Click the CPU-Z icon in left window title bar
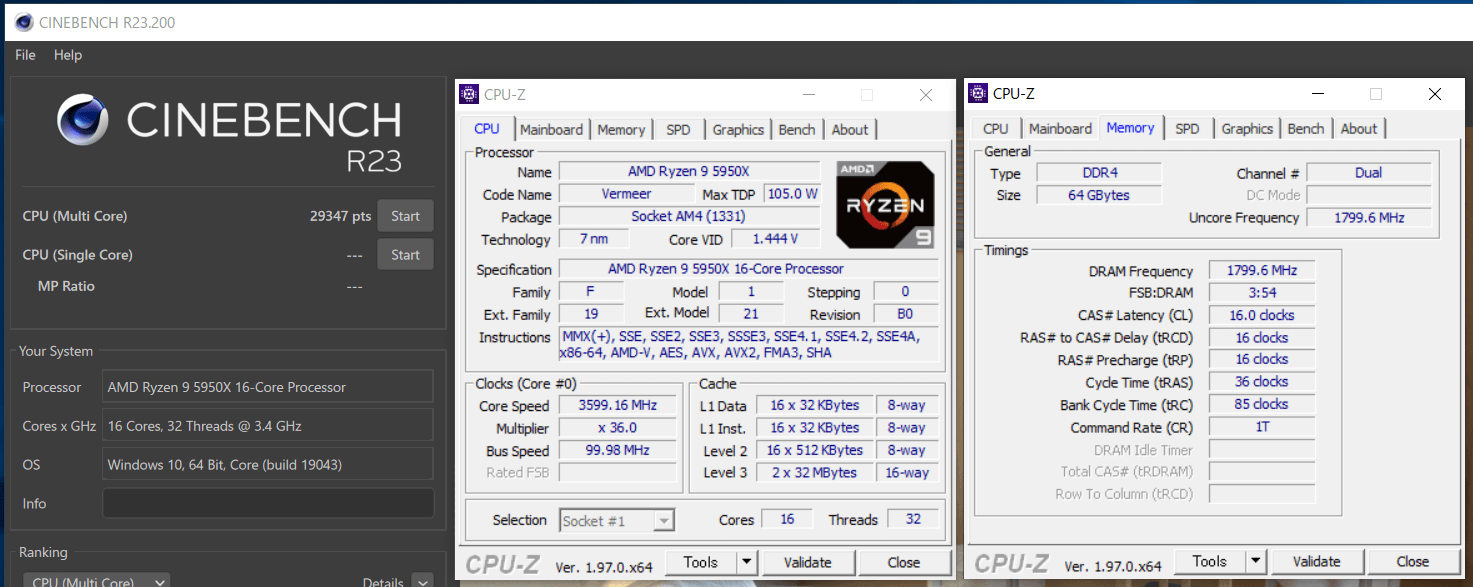This screenshot has width=1473, height=587. [x=469, y=94]
